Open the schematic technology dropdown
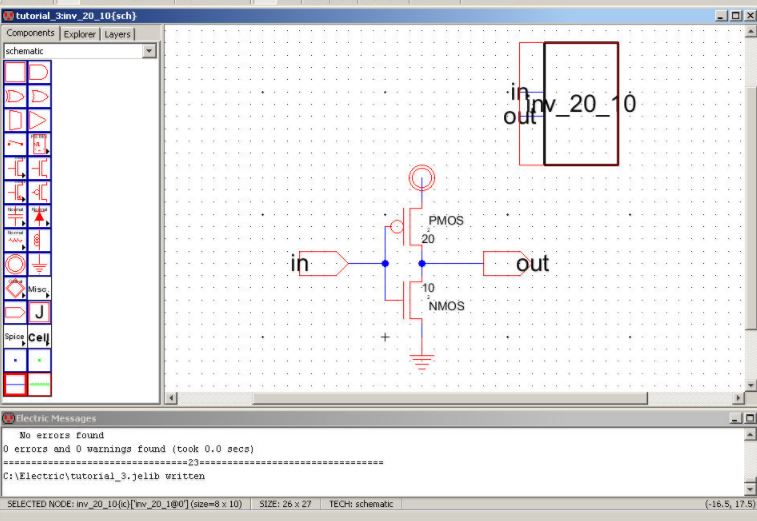Viewport: 757px width, 521px height. point(149,50)
